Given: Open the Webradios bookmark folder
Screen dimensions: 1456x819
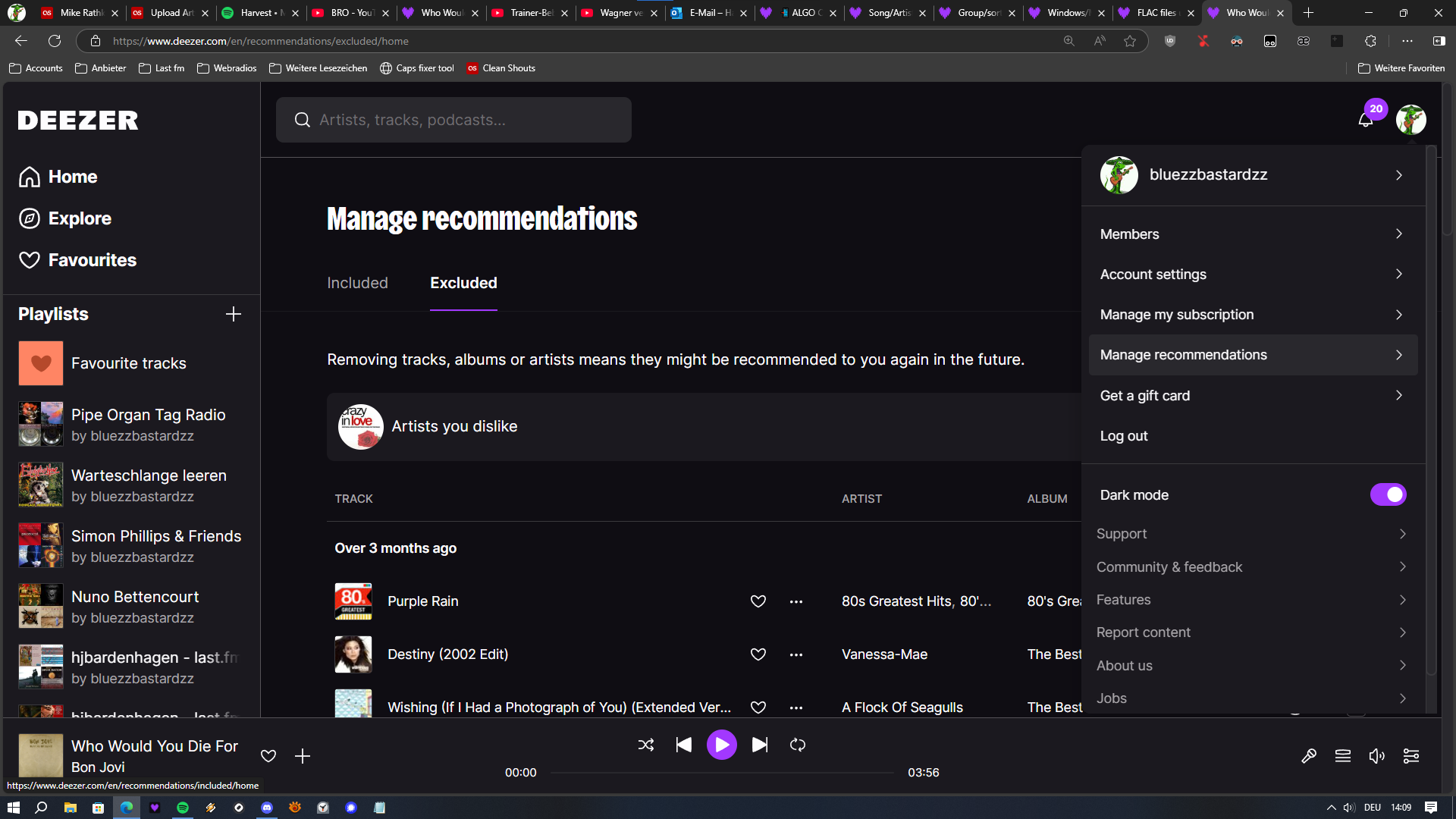Looking at the screenshot, I should click(227, 68).
